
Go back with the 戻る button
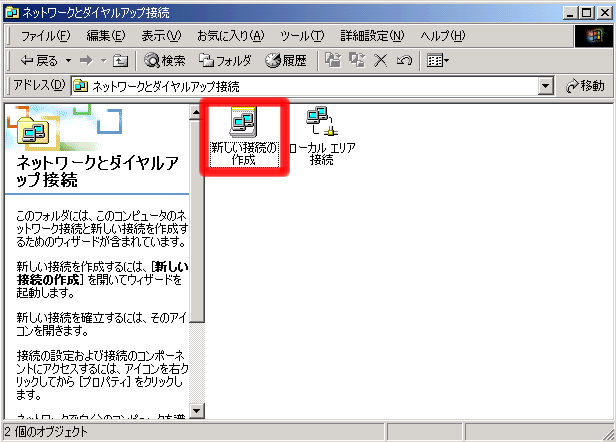39,61
